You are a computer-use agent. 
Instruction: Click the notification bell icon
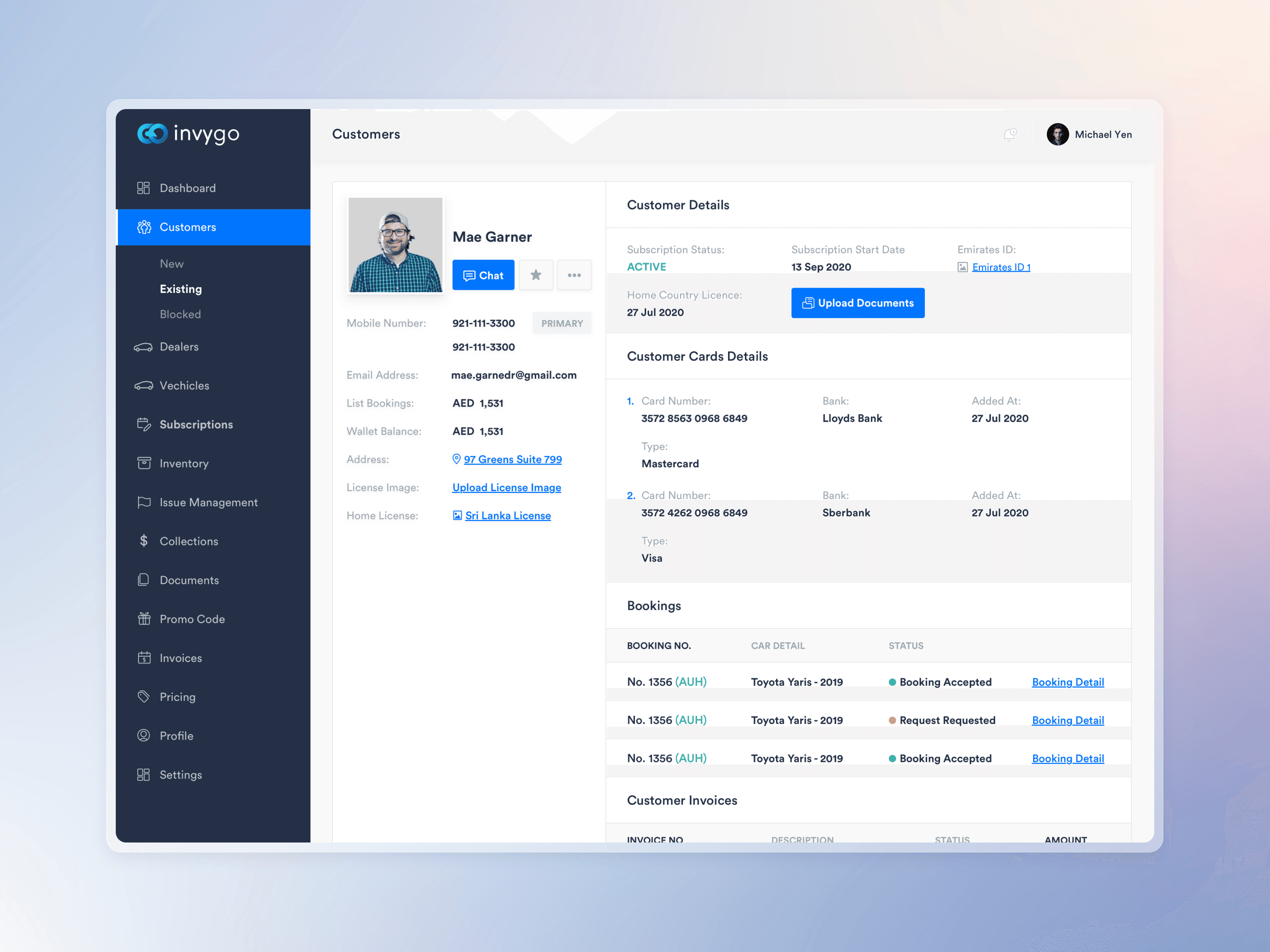1010,134
